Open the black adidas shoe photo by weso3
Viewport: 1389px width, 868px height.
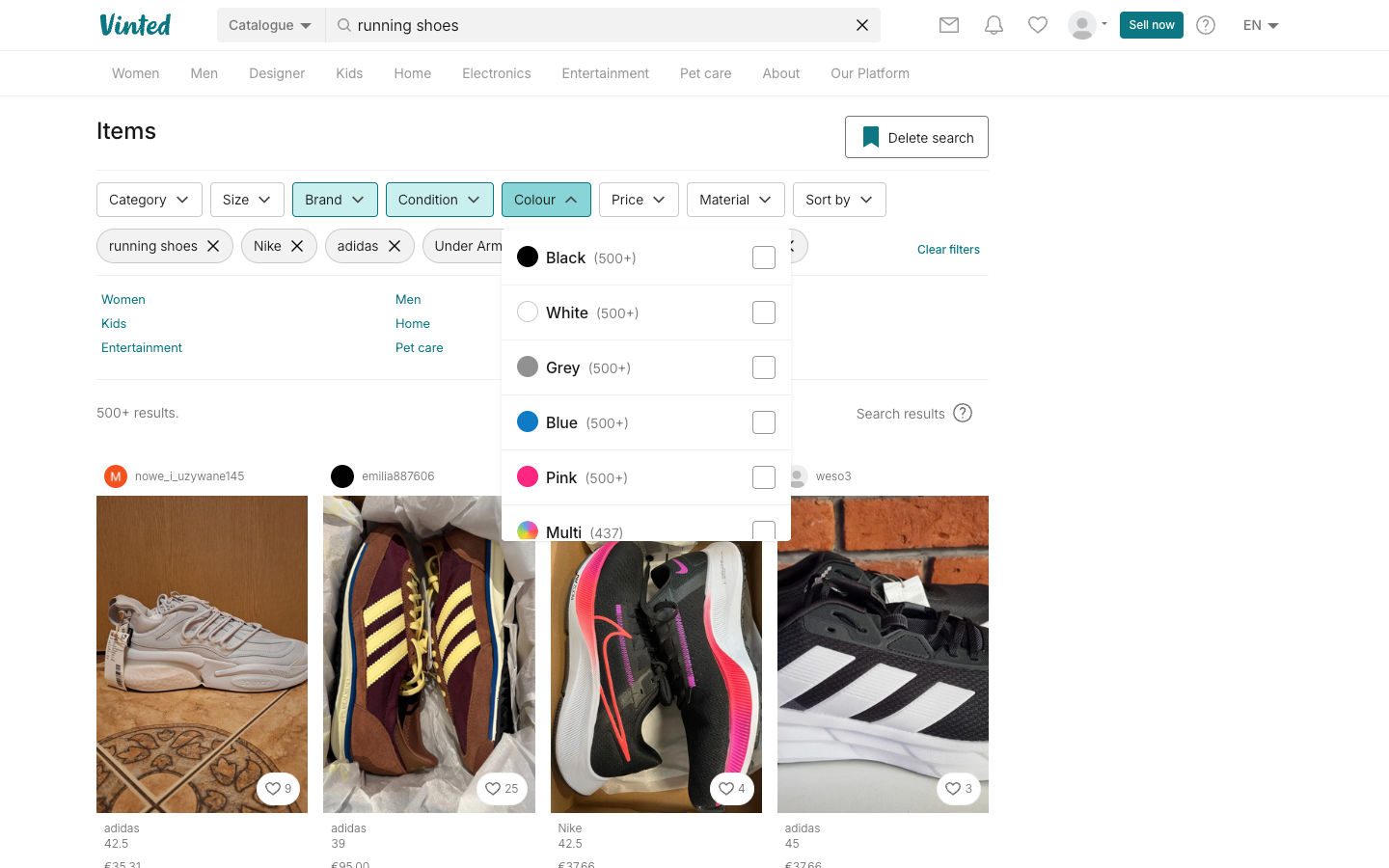point(883,654)
